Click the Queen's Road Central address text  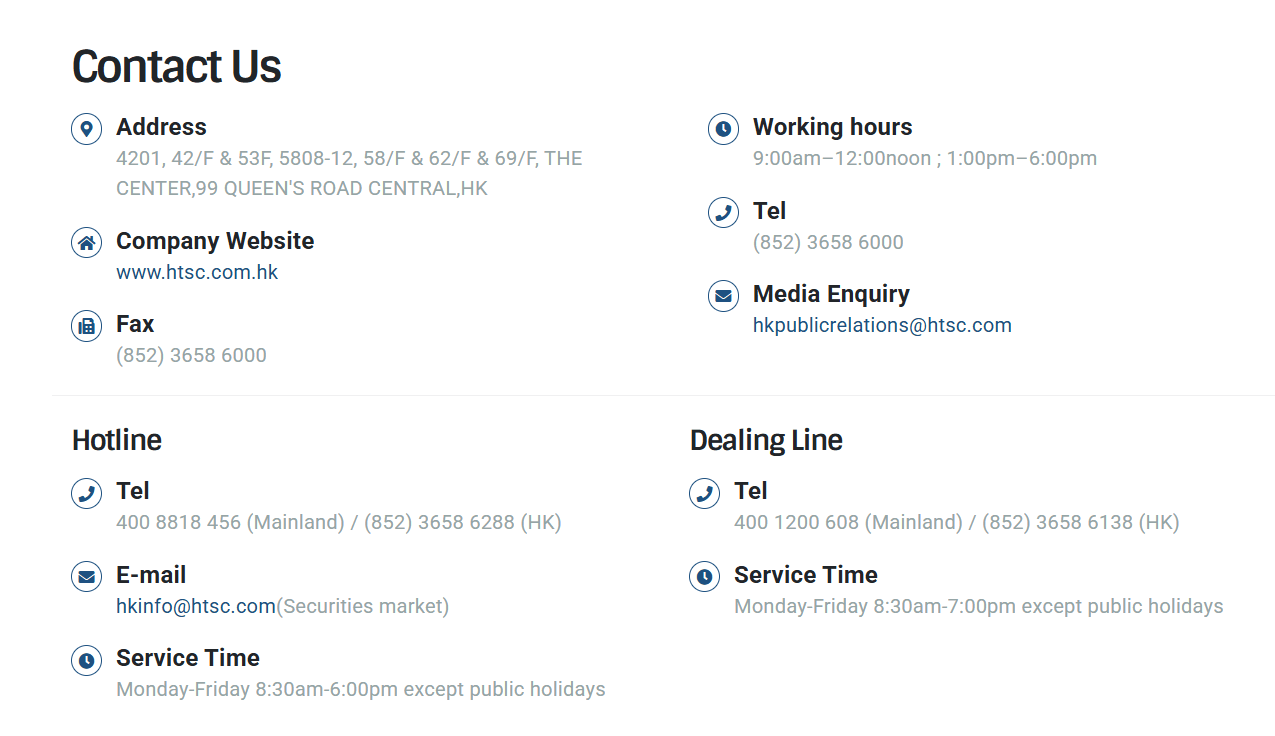(349, 173)
